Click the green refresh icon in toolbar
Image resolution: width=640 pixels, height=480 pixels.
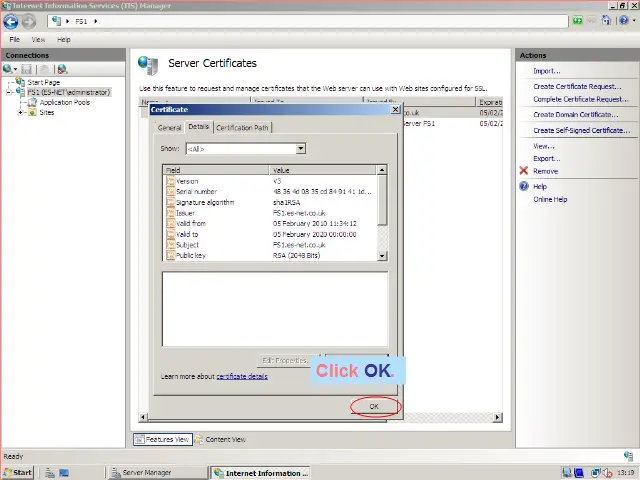click(x=577, y=20)
